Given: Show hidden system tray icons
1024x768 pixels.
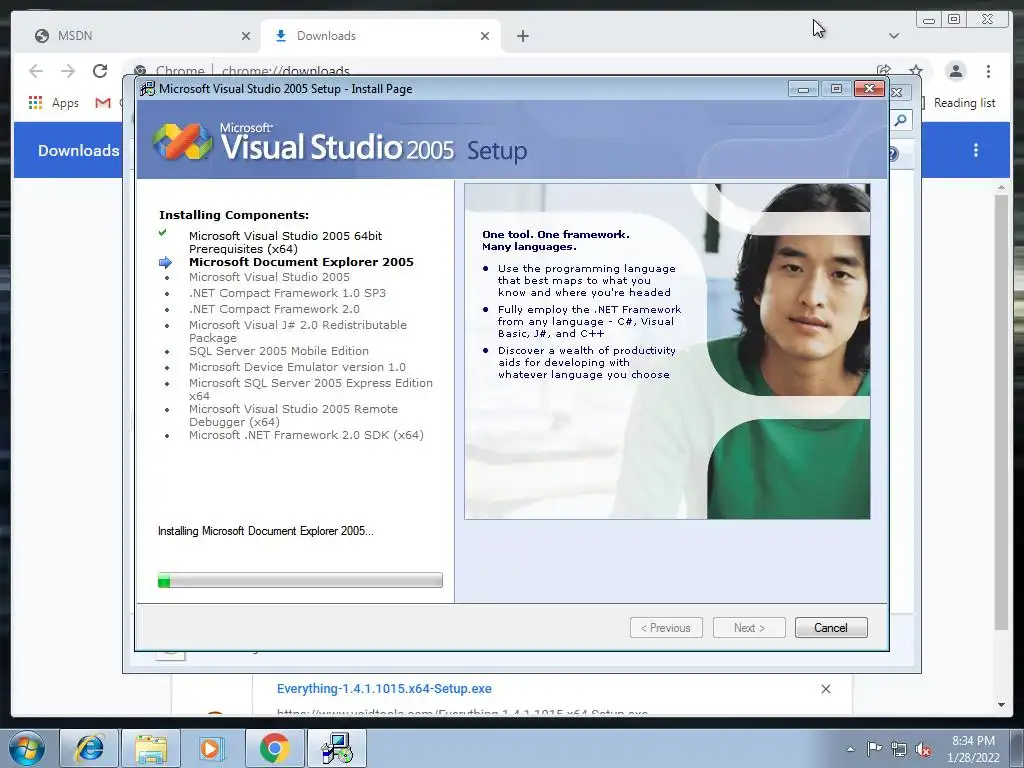Looking at the screenshot, I should (850, 749).
